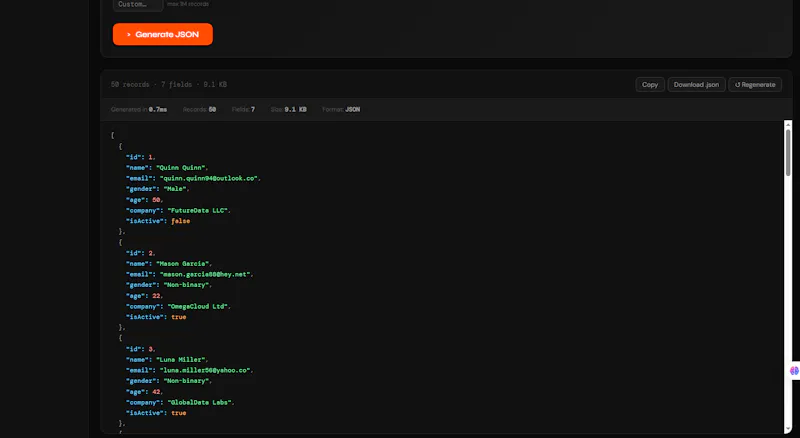Click the quinn.quinn outlook email line
The width and height of the screenshot is (800, 438).
coord(193,179)
